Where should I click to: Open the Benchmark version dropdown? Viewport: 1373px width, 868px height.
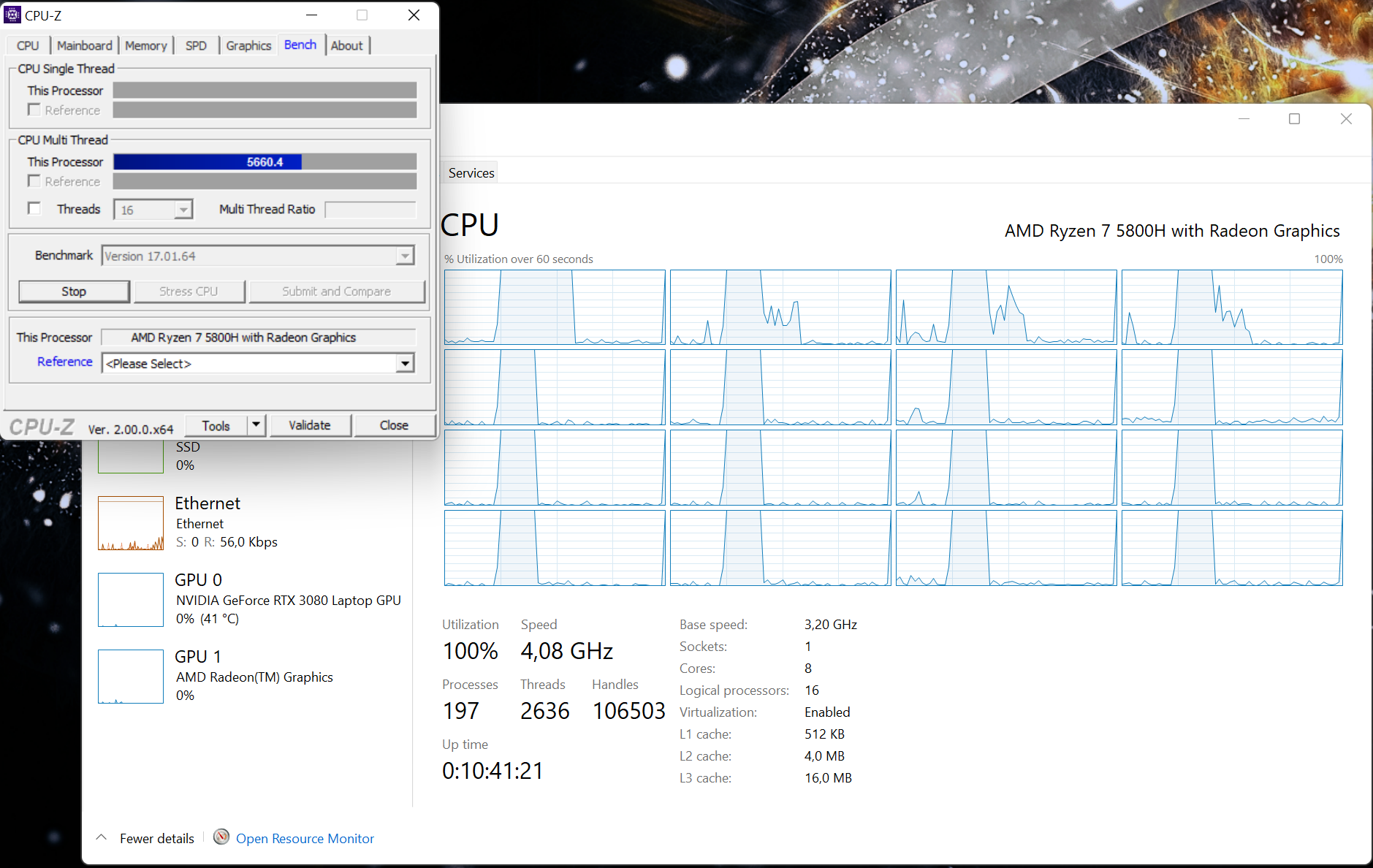(x=405, y=256)
